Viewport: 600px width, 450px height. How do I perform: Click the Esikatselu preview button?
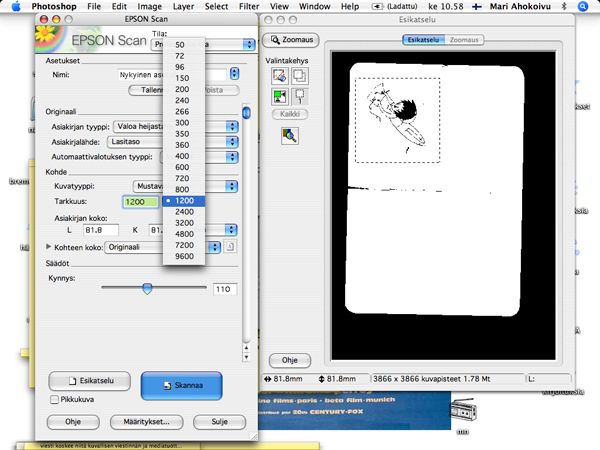tap(90, 381)
